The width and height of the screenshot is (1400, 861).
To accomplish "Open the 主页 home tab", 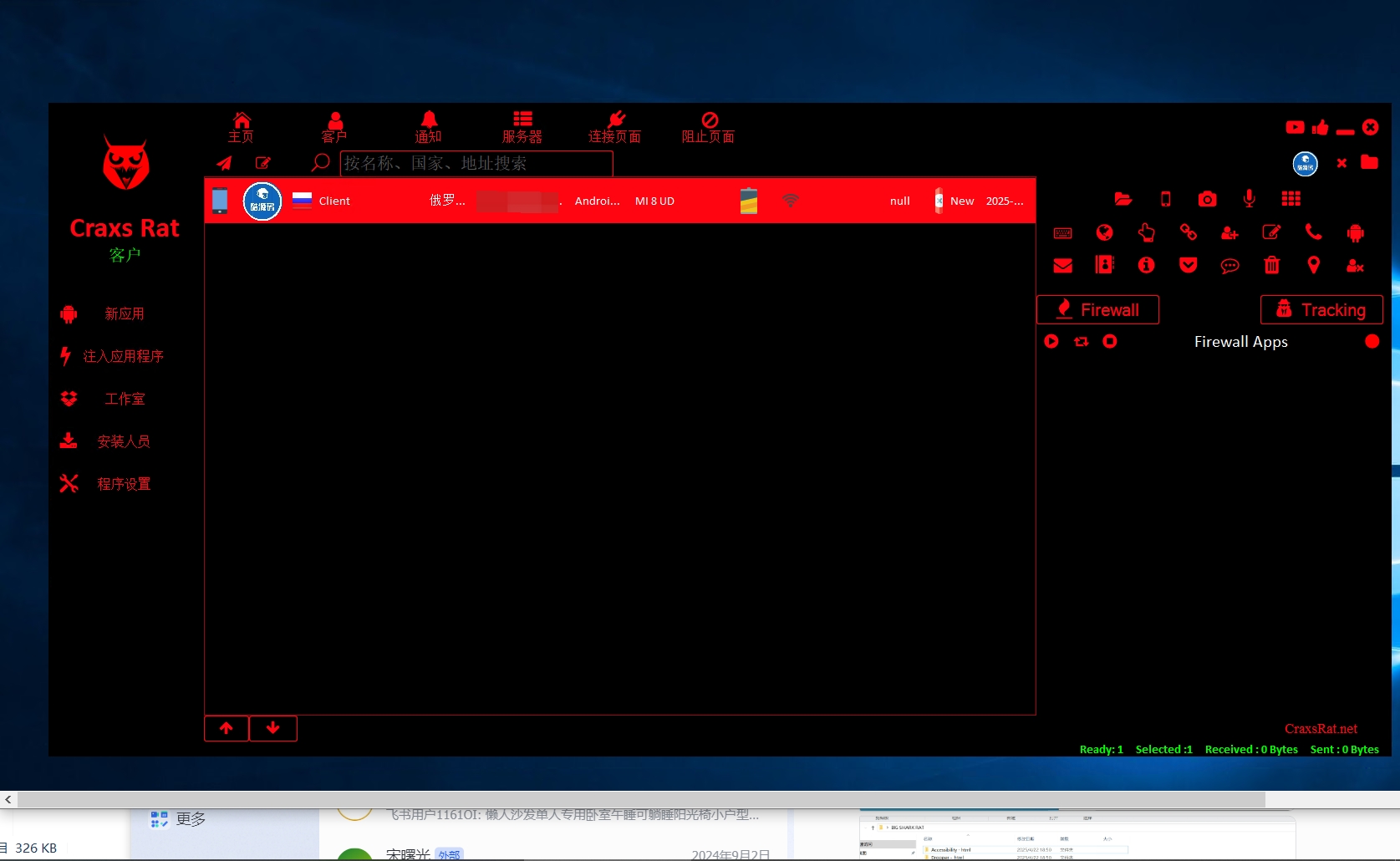I will [x=242, y=127].
